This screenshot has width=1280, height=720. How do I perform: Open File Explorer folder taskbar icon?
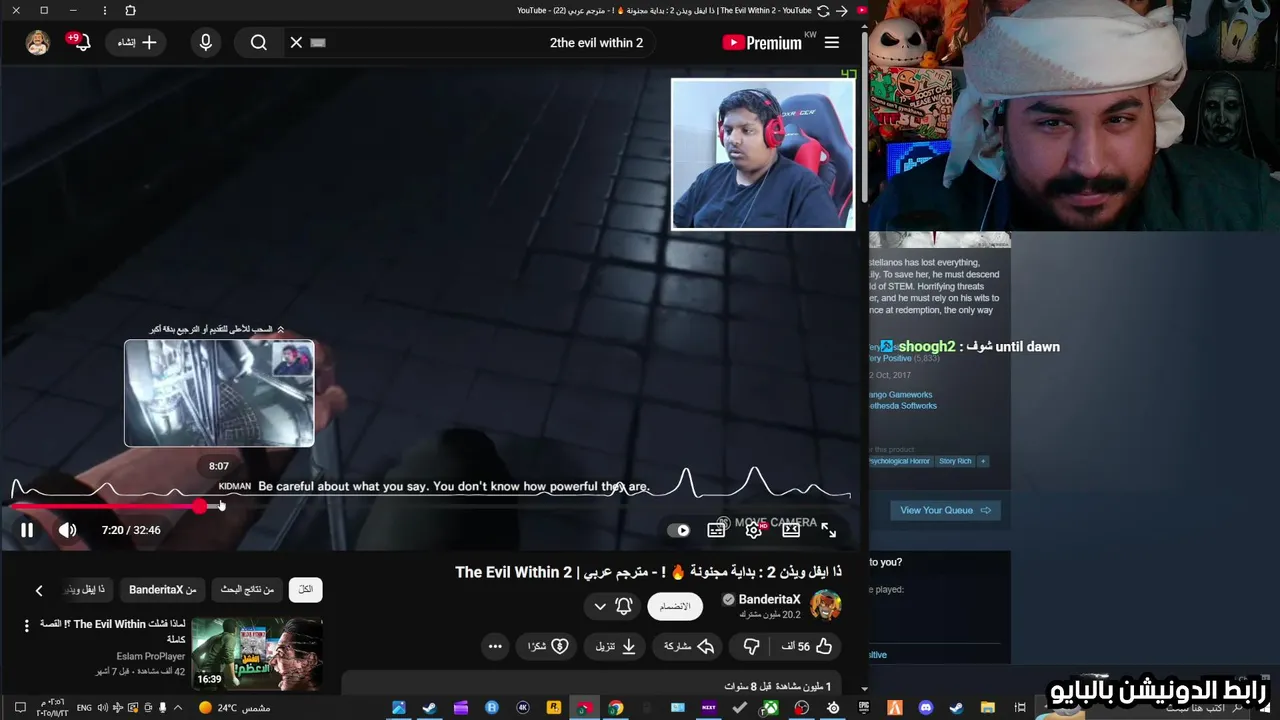click(x=987, y=708)
